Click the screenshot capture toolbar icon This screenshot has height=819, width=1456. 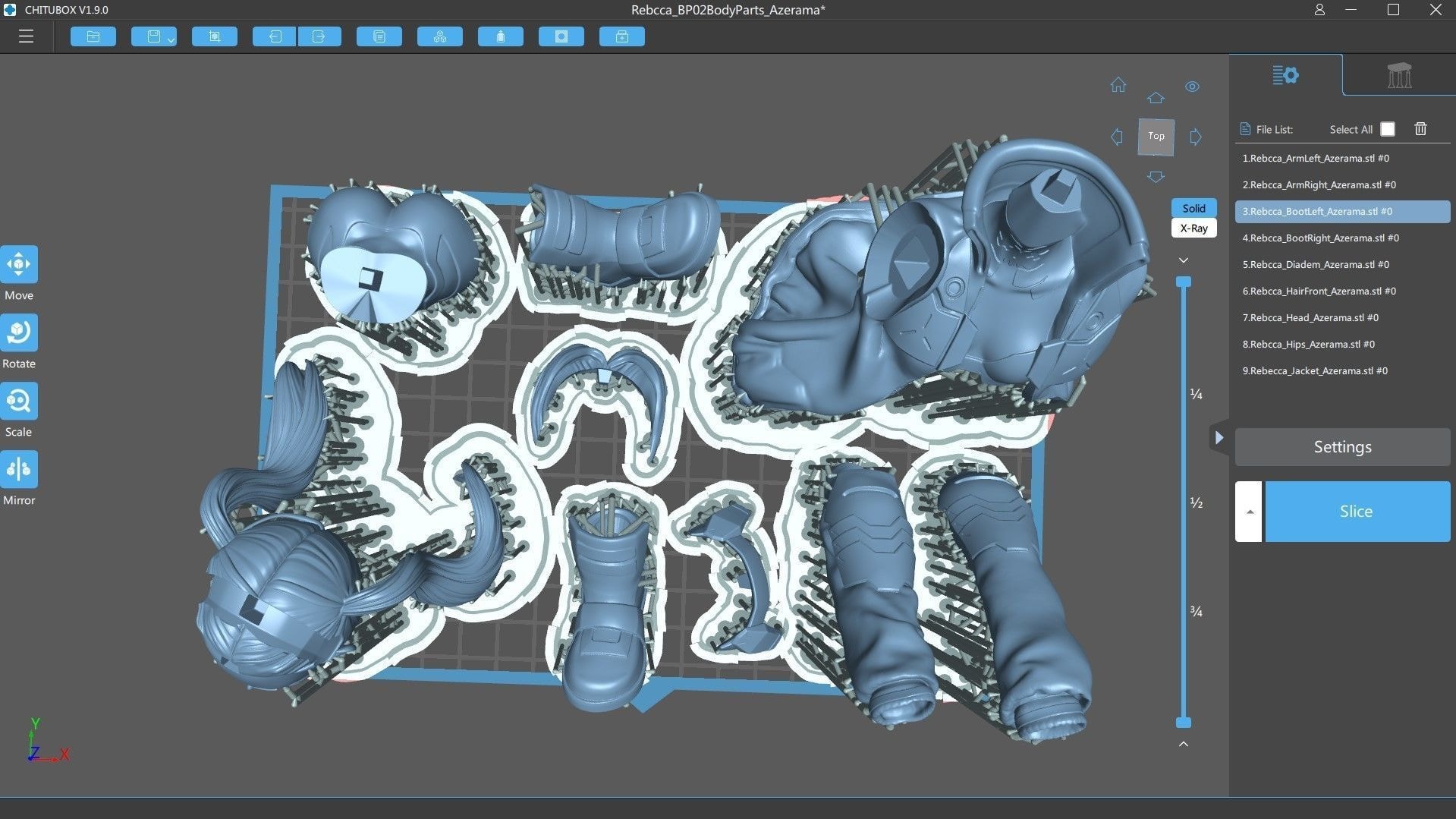(x=215, y=36)
